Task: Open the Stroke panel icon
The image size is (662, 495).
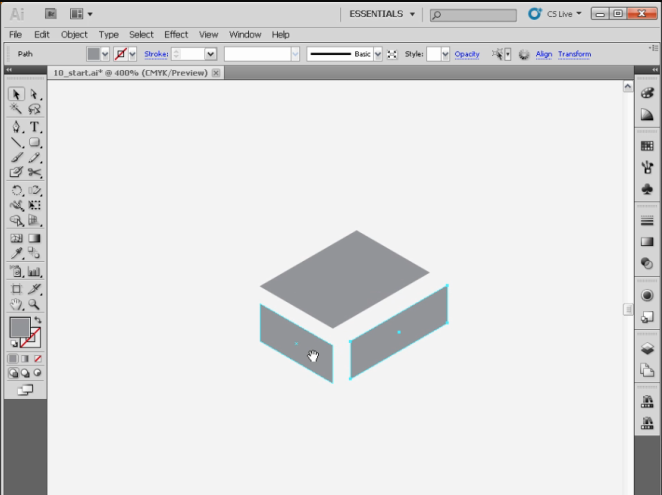Action: 646,220
